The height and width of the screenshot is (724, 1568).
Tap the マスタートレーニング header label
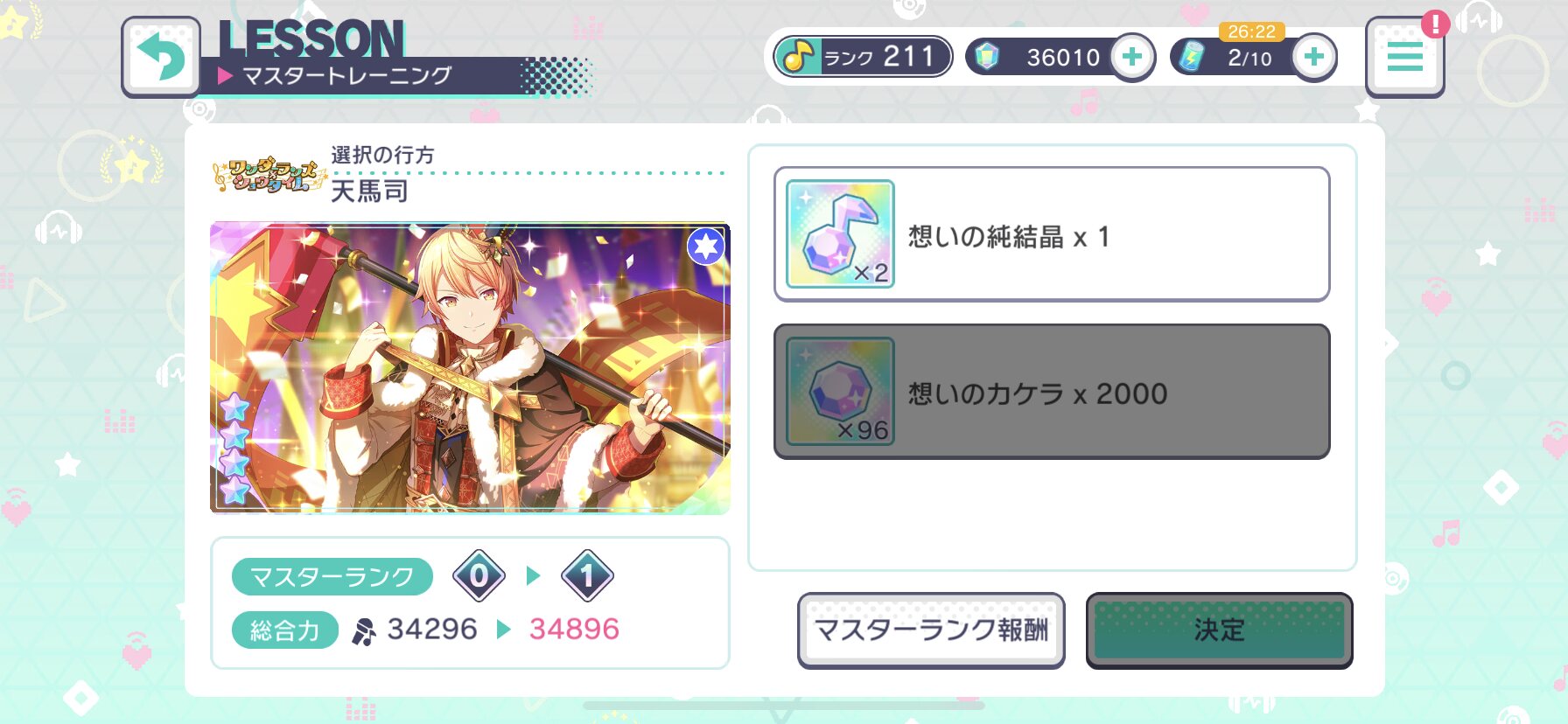(346, 76)
